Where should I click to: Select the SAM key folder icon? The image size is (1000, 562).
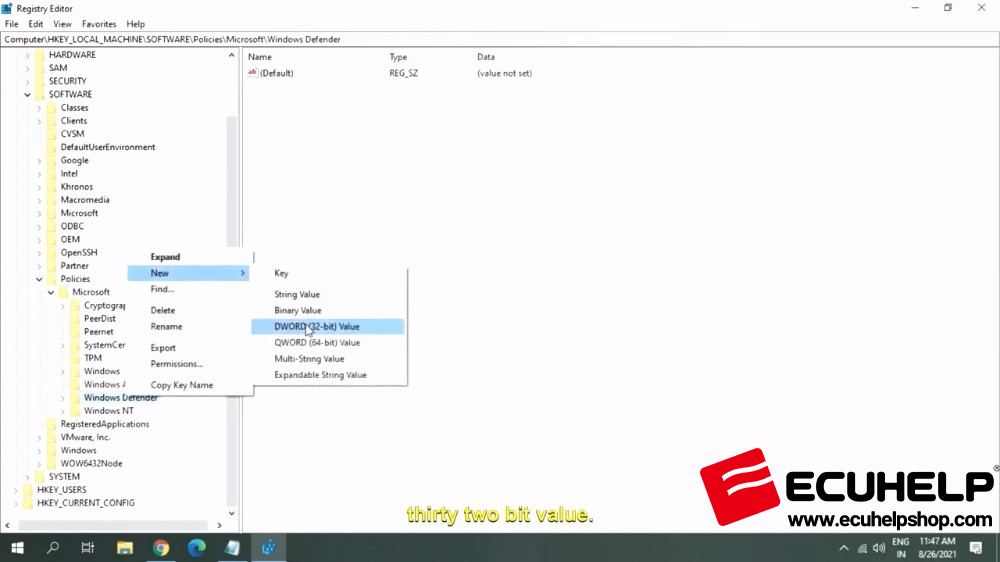click(x=40, y=68)
